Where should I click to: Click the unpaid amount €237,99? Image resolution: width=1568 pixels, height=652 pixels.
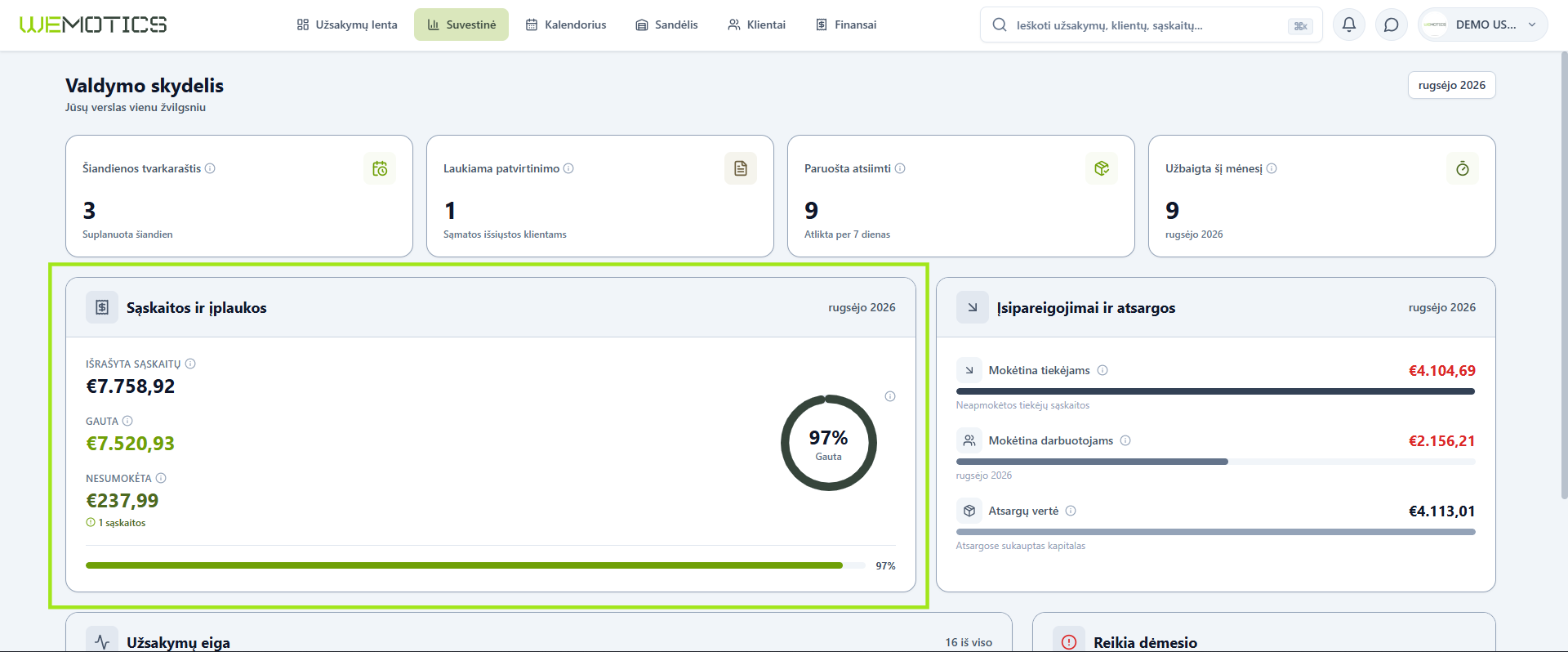[122, 501]
